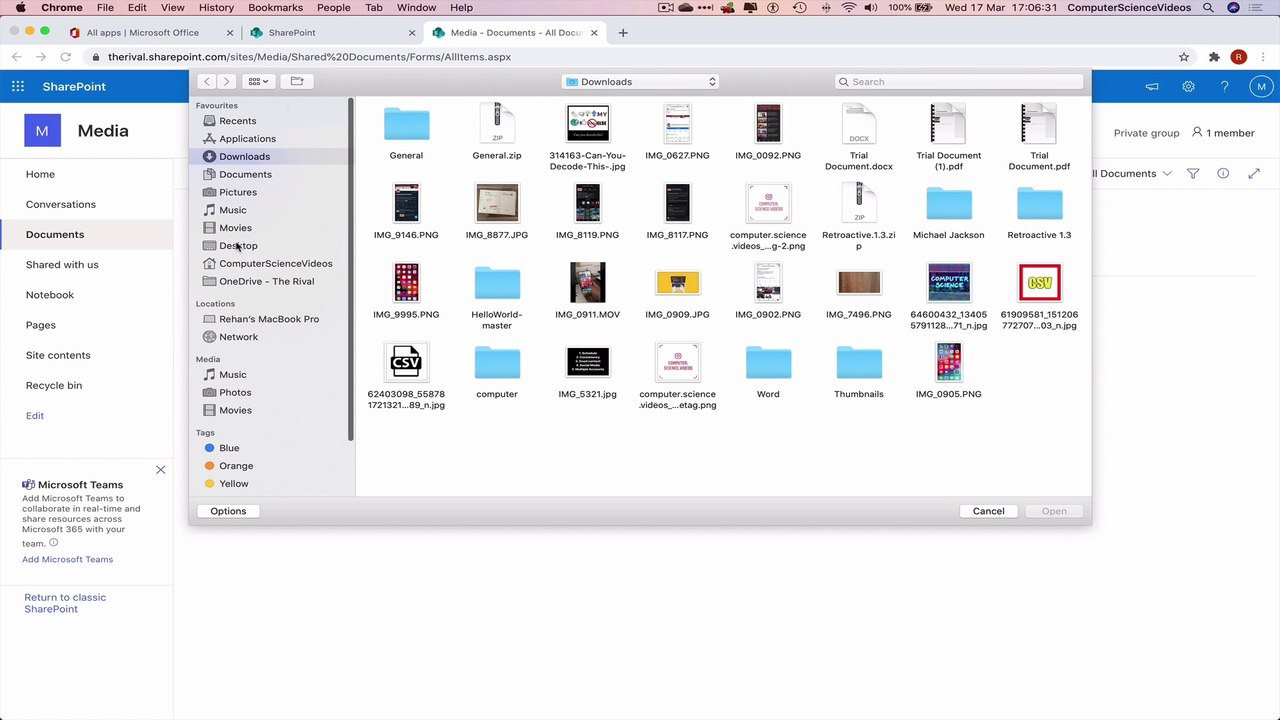Click the Options button
The image size is (1280, 720).
(228, 511)
